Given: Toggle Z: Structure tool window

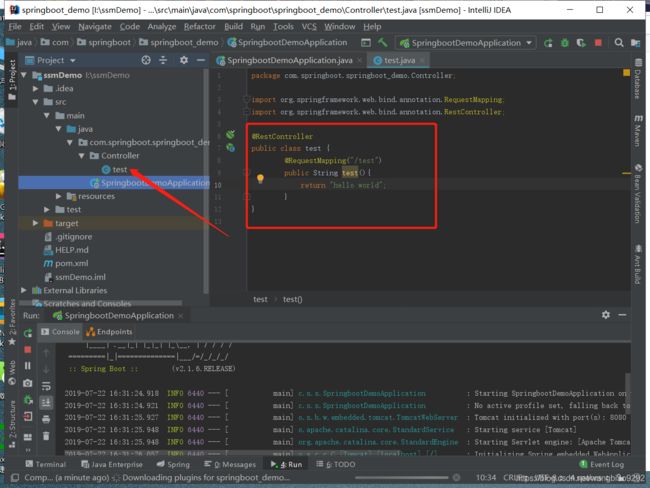Looking at the screenshot, I should 12,424.
